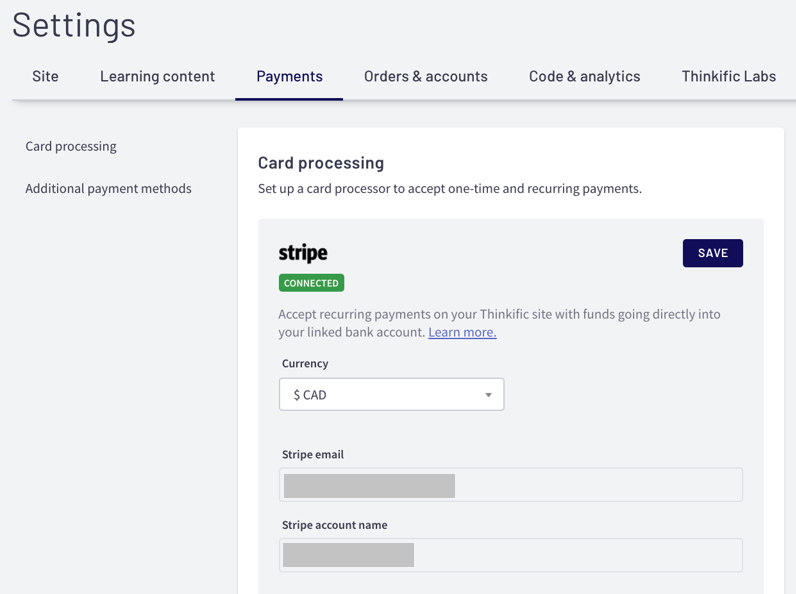796x594 pixels.
Task: Open Orders & accounts tab
Action: [x=426, y=76]
